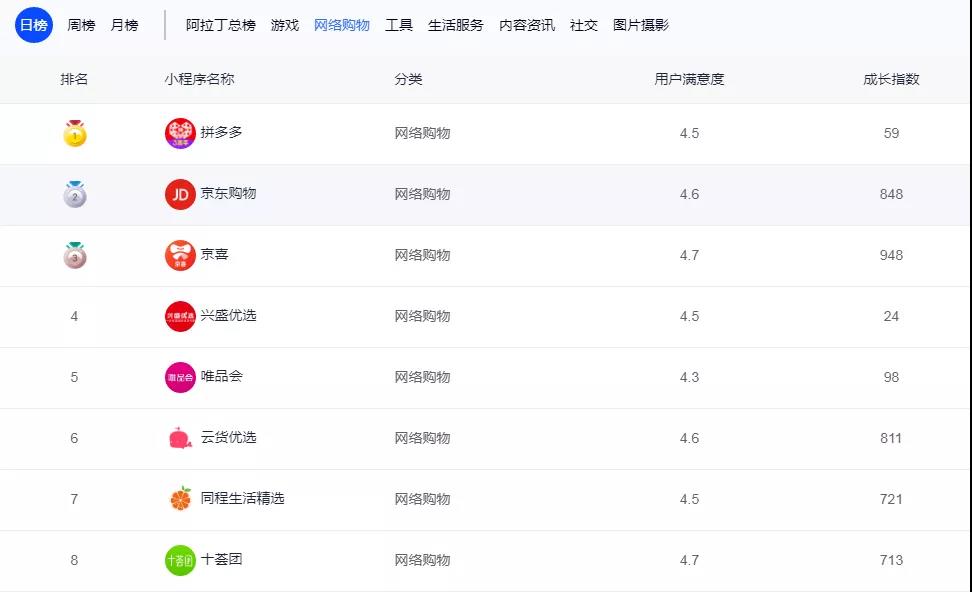Select the 日榜 daily ranking tab

click(34, 25)
